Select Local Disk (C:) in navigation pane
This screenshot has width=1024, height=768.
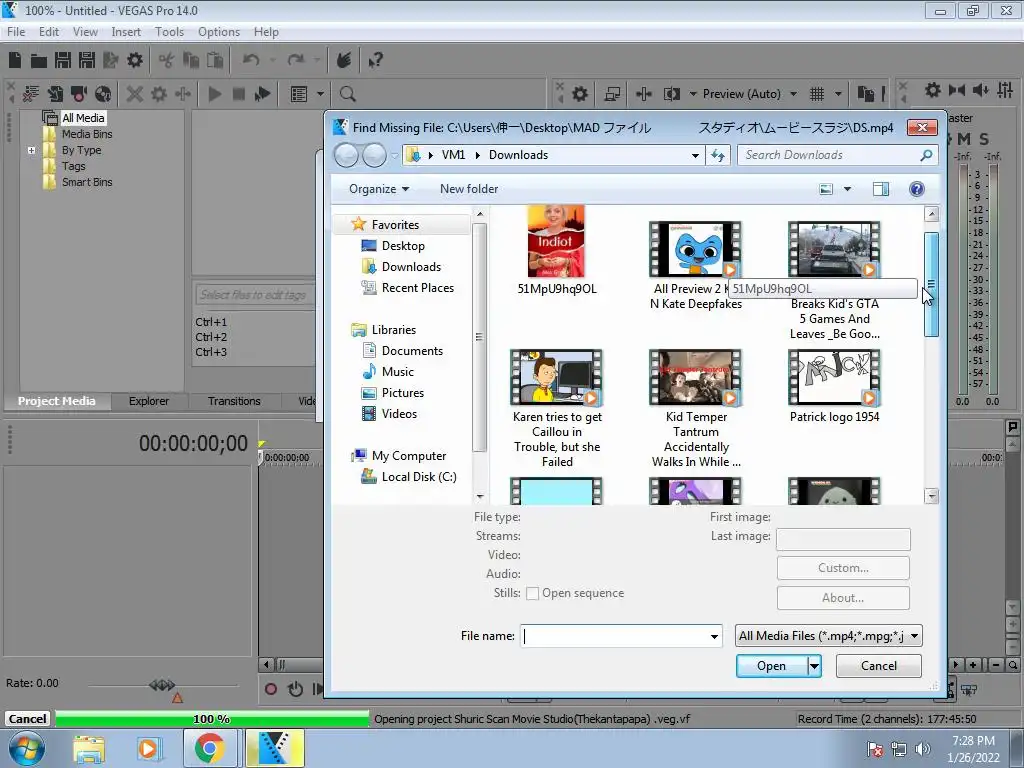[x=419, y=477]
